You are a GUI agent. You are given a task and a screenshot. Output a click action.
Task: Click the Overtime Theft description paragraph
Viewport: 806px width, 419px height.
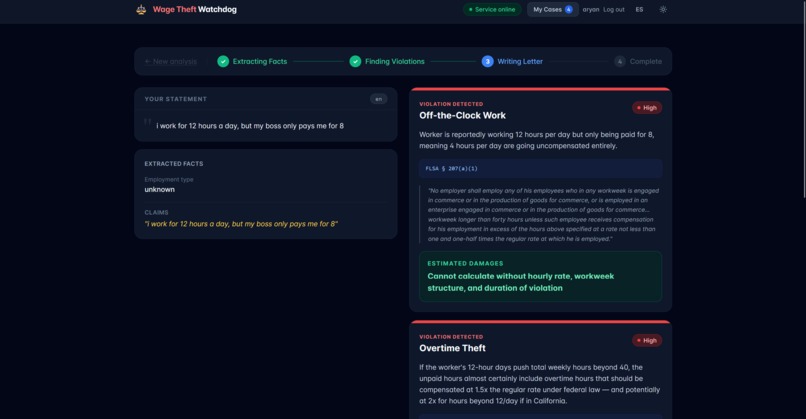point(539,384)
